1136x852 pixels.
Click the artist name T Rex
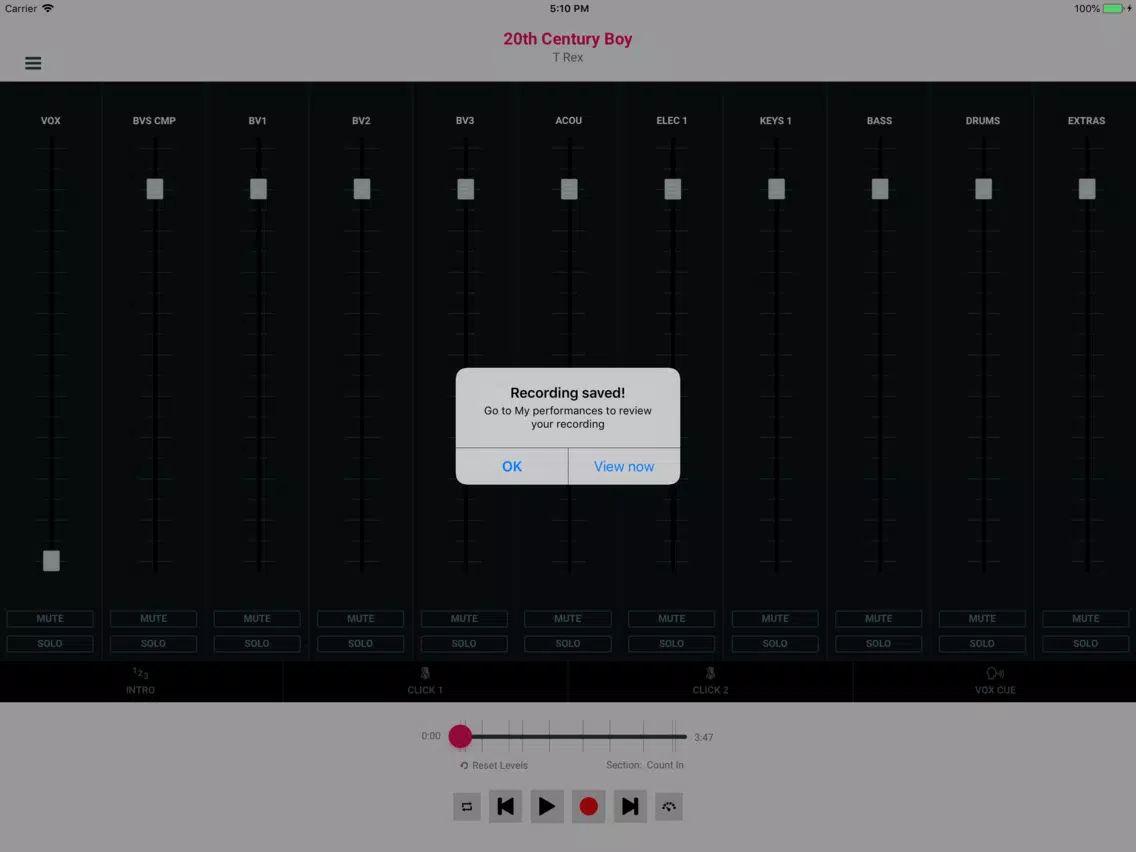pos(568,57)
